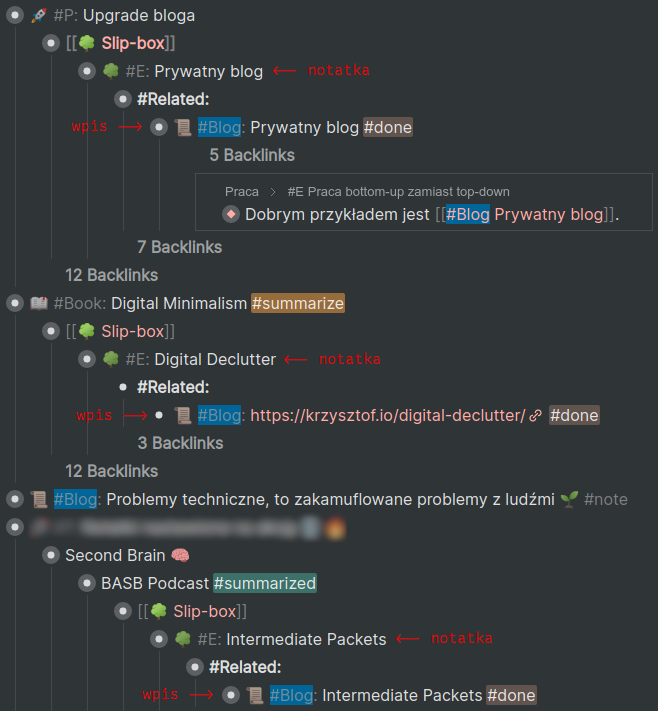This screenshot has width=658, height=711.
Task: Toggle the Second Brain bullet
Action: (51, 555)
